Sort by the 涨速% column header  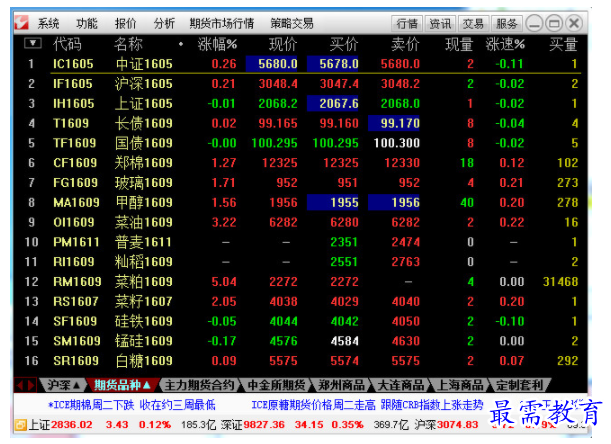point(505,44)
